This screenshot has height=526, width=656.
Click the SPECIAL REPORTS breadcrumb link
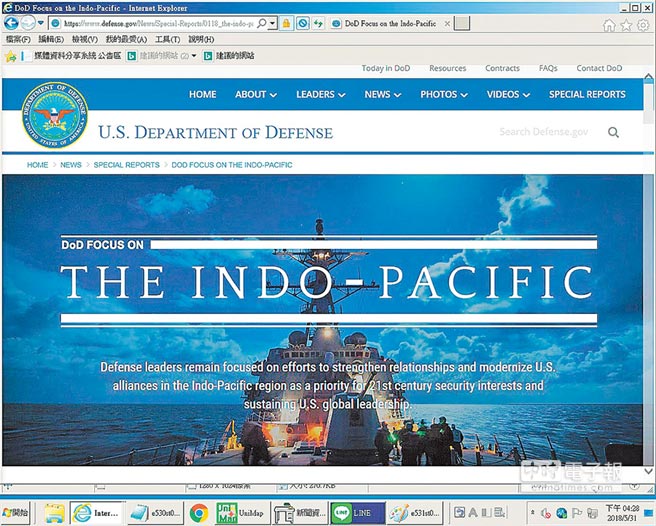pos(126,165)
